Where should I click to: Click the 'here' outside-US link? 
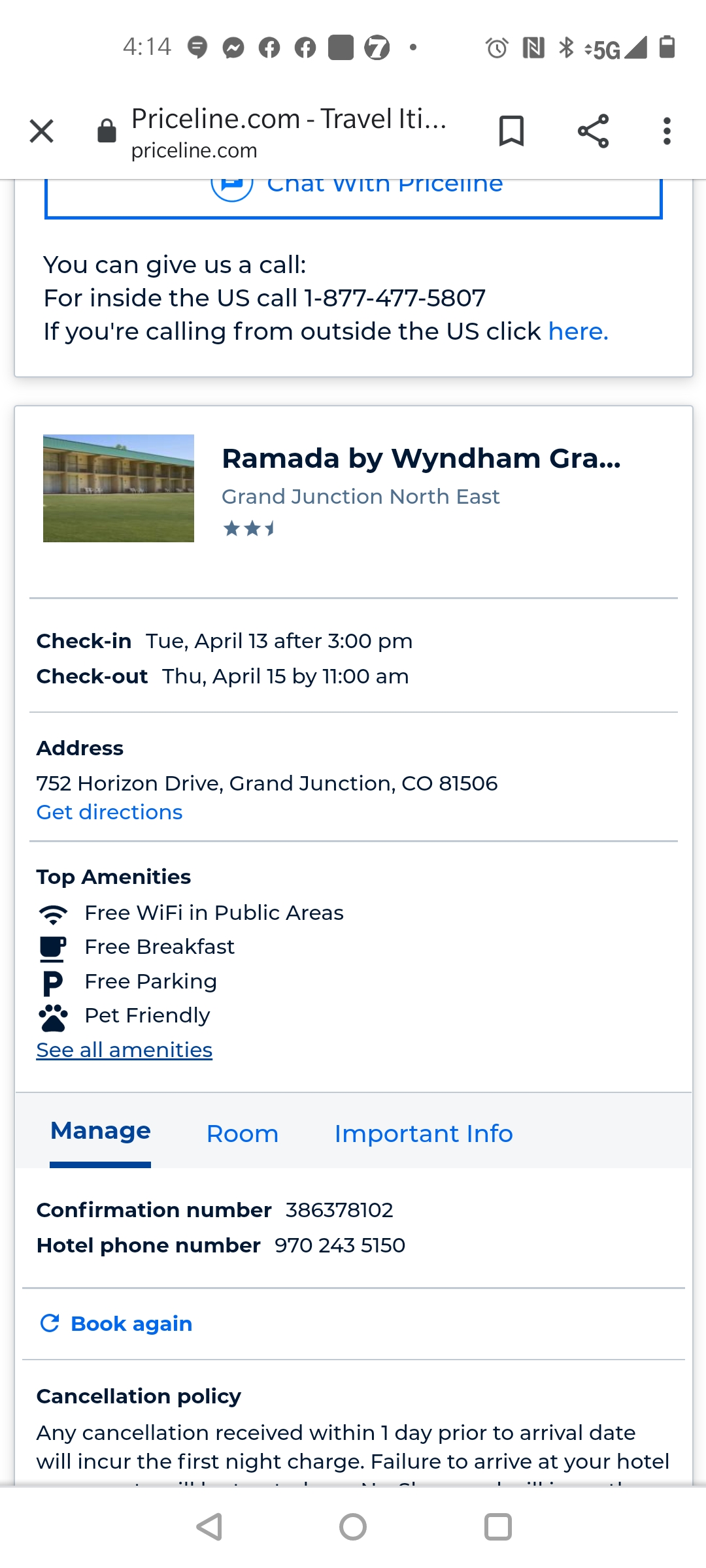[578, 332]
